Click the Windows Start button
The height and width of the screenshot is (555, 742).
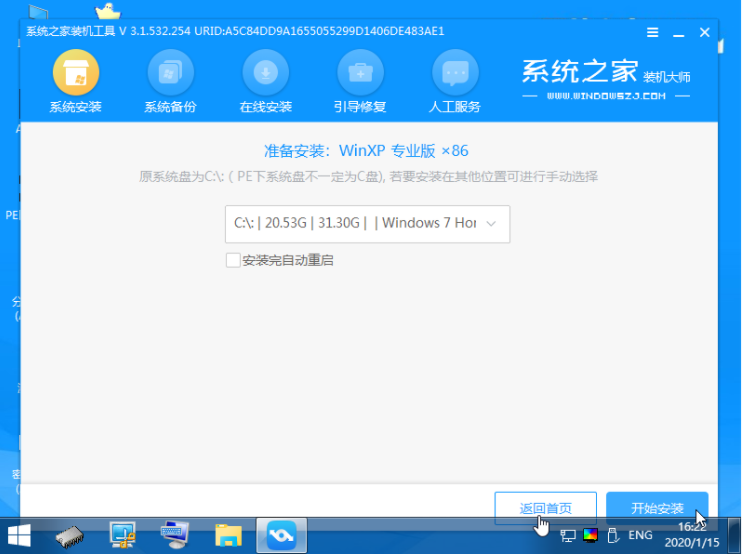point(19,535)
